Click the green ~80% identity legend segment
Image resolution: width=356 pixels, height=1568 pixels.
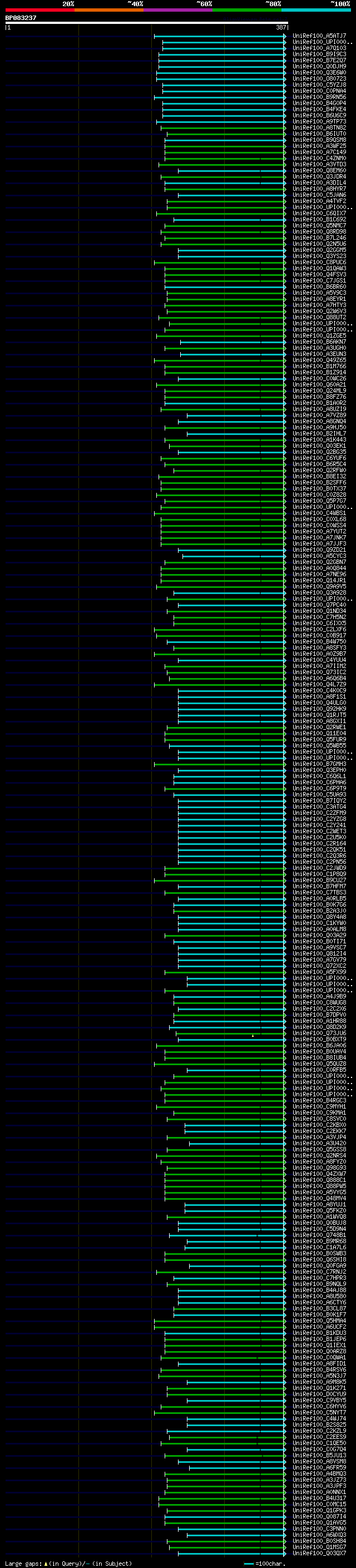point(247,11)
